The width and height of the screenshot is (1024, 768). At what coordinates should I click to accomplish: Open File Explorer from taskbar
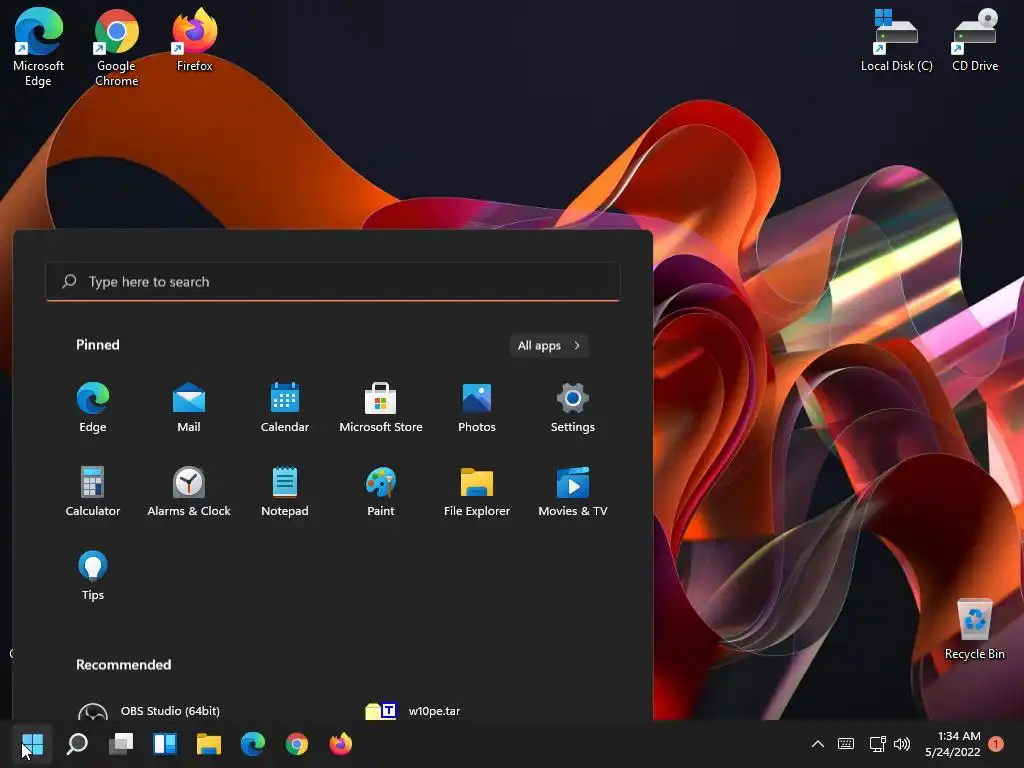point(209,744)
